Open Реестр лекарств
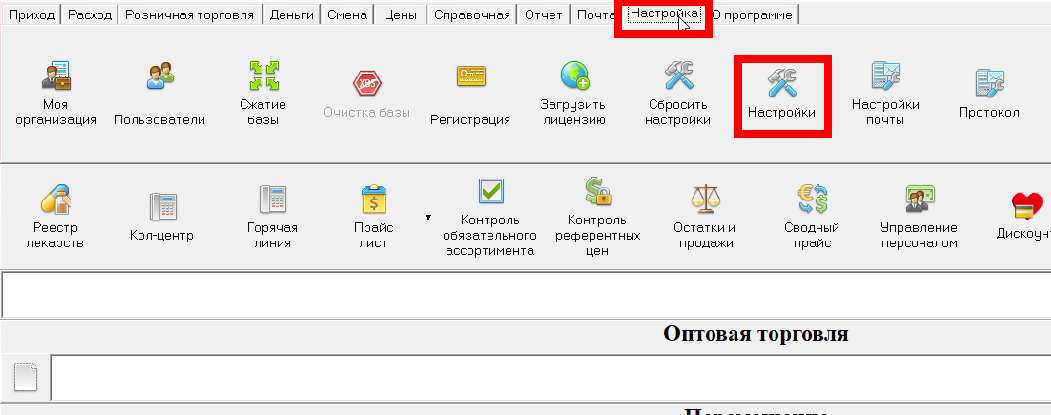The image size is (1051, 415). tap(56, 217)
